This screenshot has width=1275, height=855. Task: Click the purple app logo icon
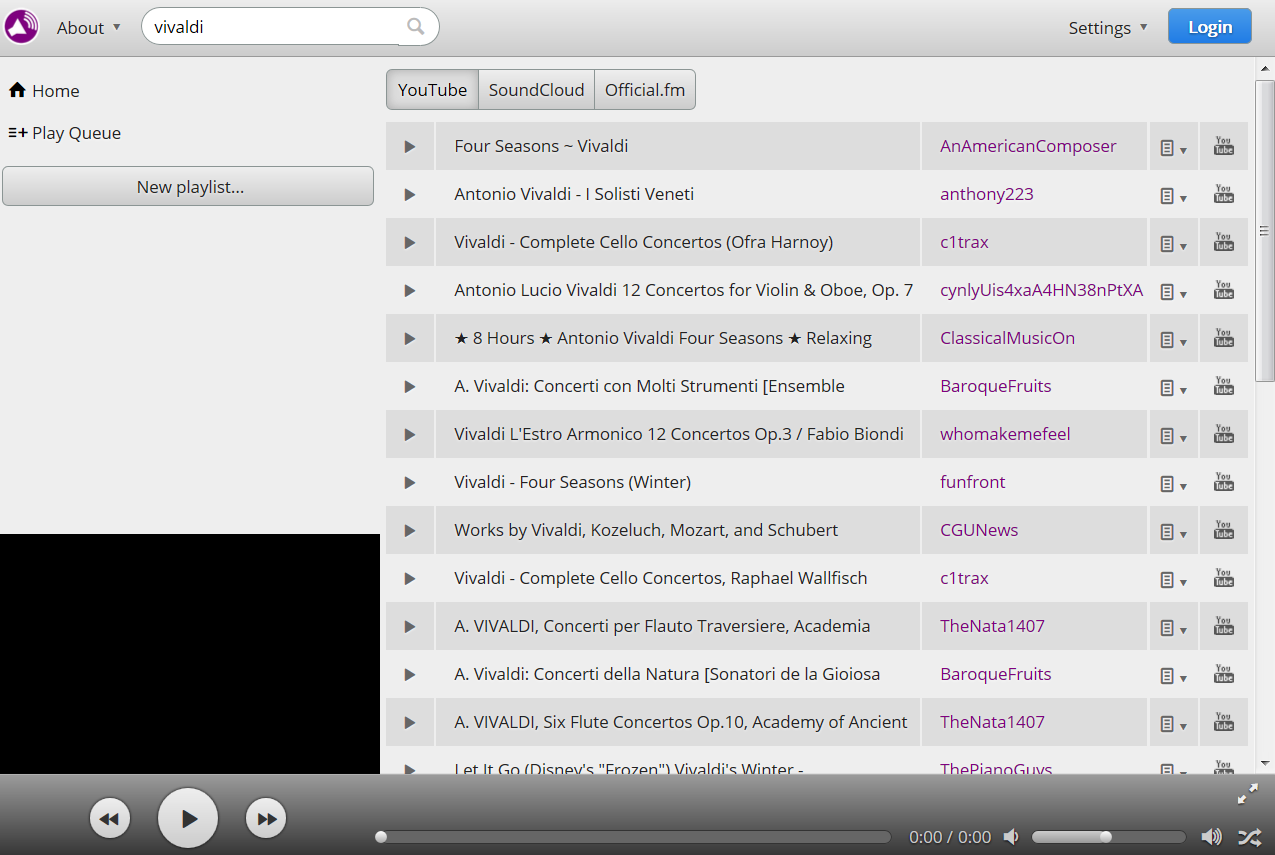tap(22, 27)
